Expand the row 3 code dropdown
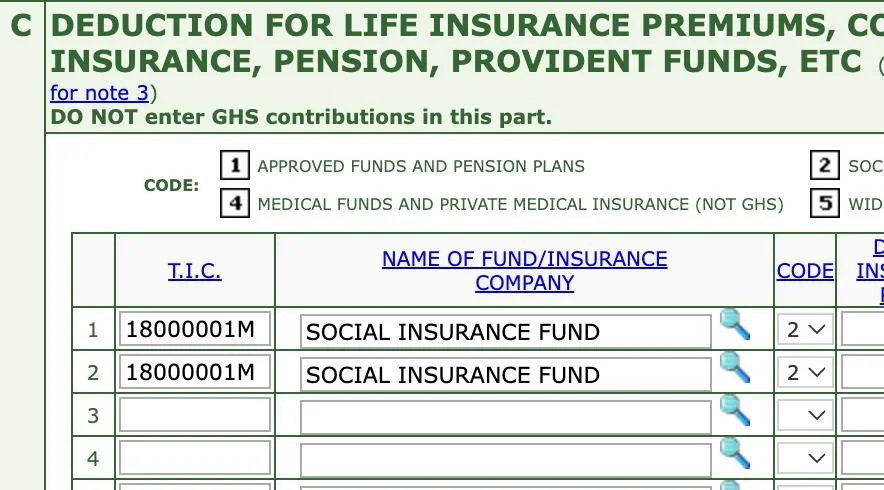This screenshot has width=884, height=490. 805,415
